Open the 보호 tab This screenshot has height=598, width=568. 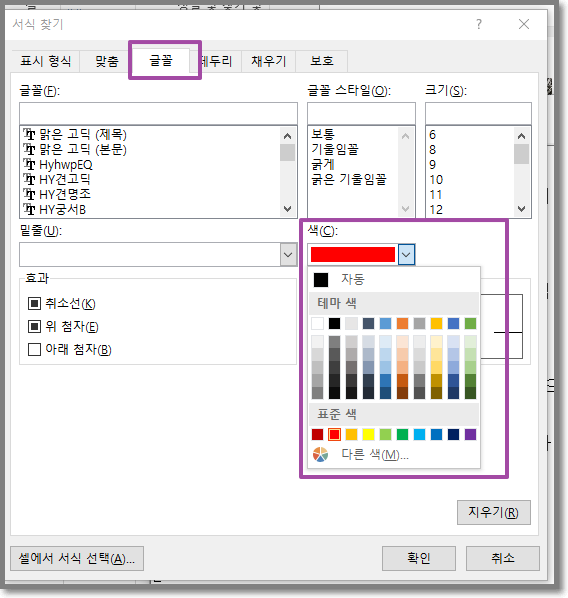tap(322, 61)
